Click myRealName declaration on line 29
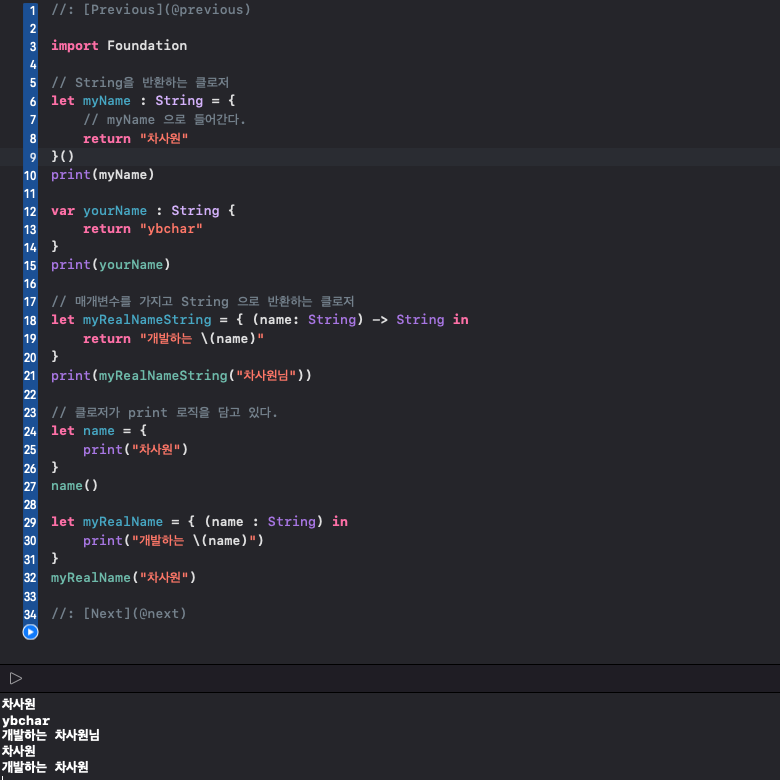Viewport: 780px width, 780px height. click(123, 522)
